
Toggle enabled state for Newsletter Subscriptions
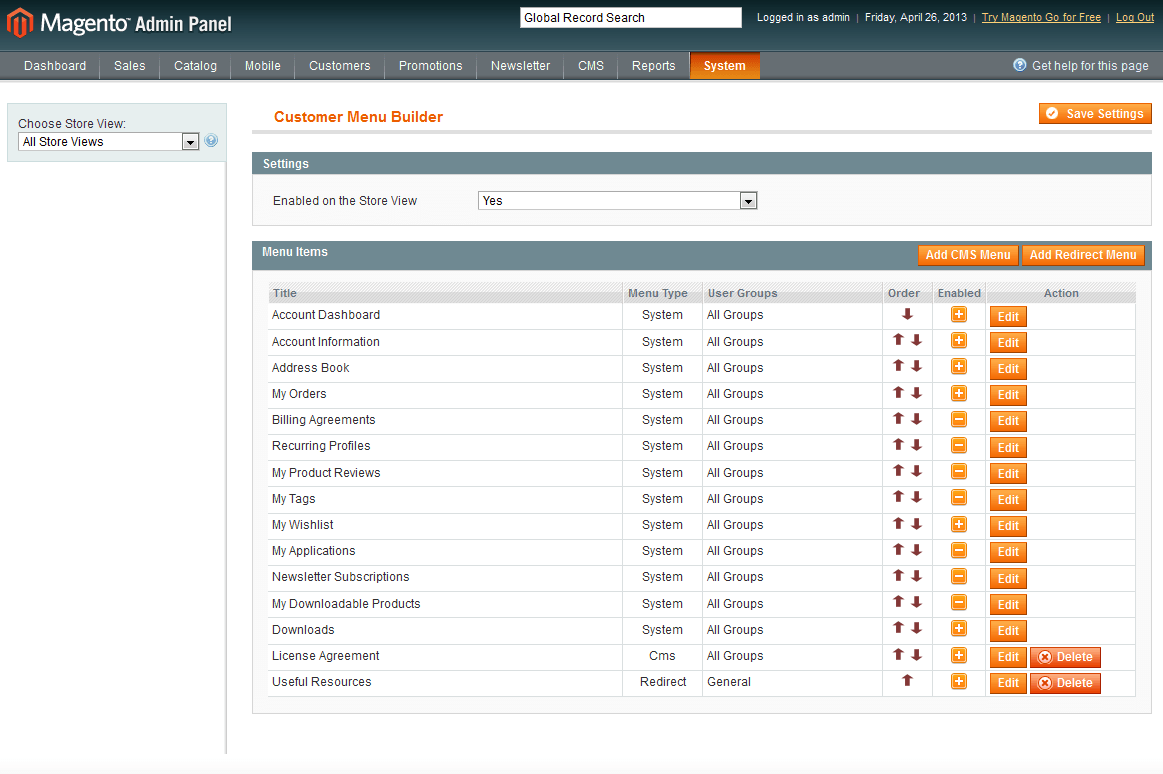point(959,576)
